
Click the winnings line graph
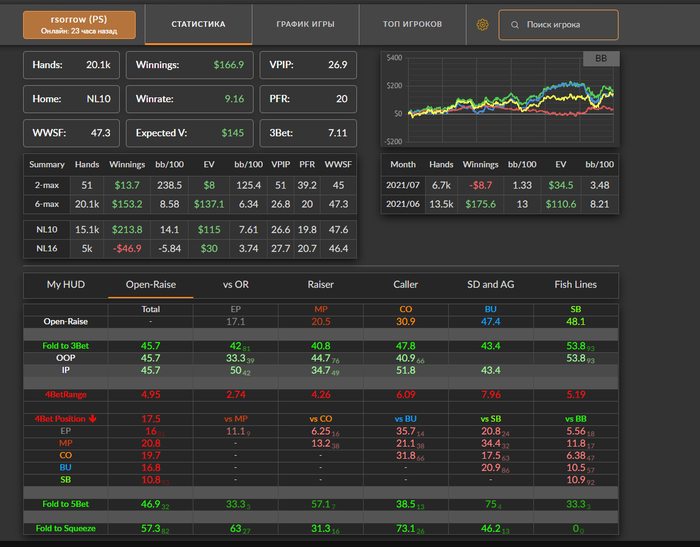click(x=500, y=100)
